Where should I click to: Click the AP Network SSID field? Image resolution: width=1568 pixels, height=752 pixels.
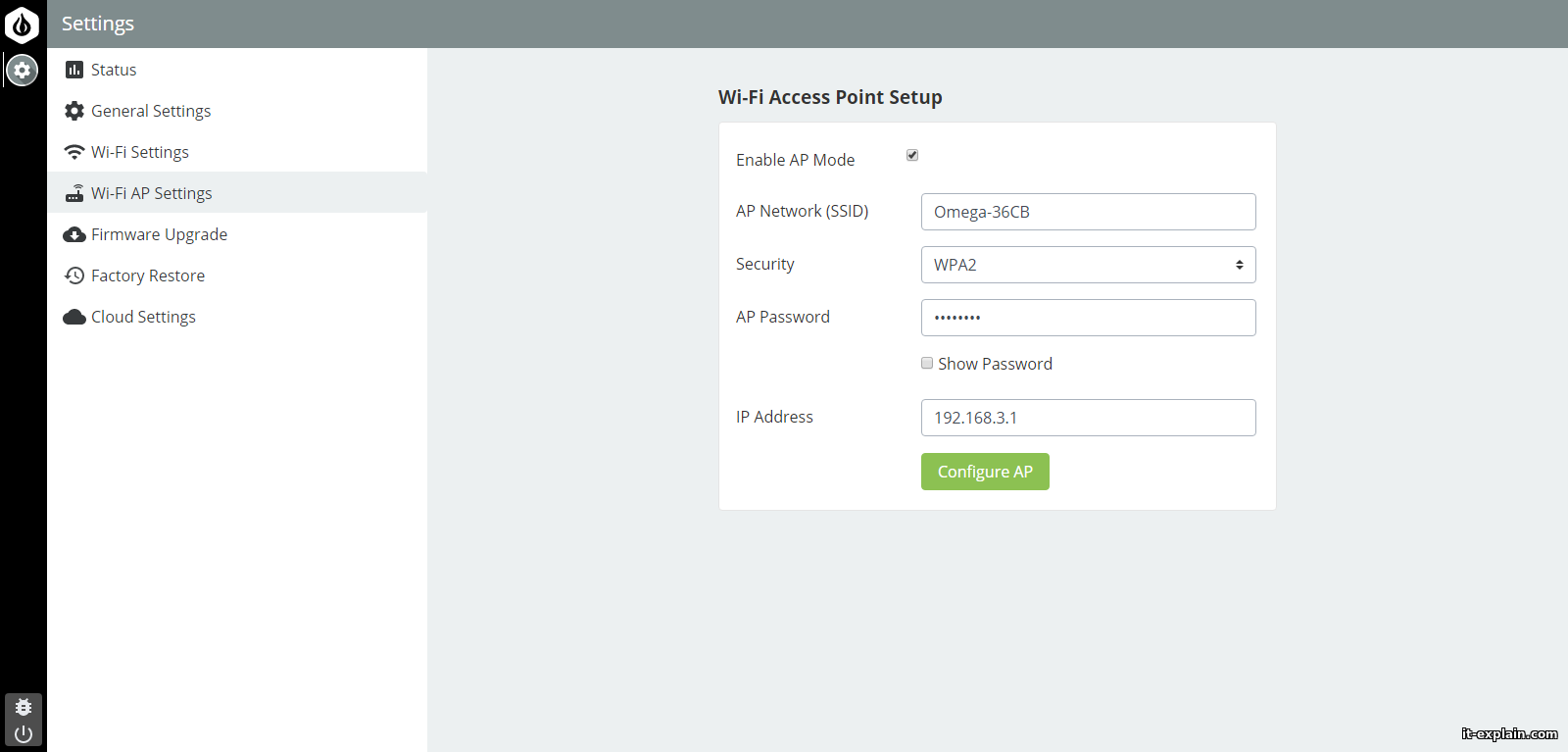click(1088, 212)
